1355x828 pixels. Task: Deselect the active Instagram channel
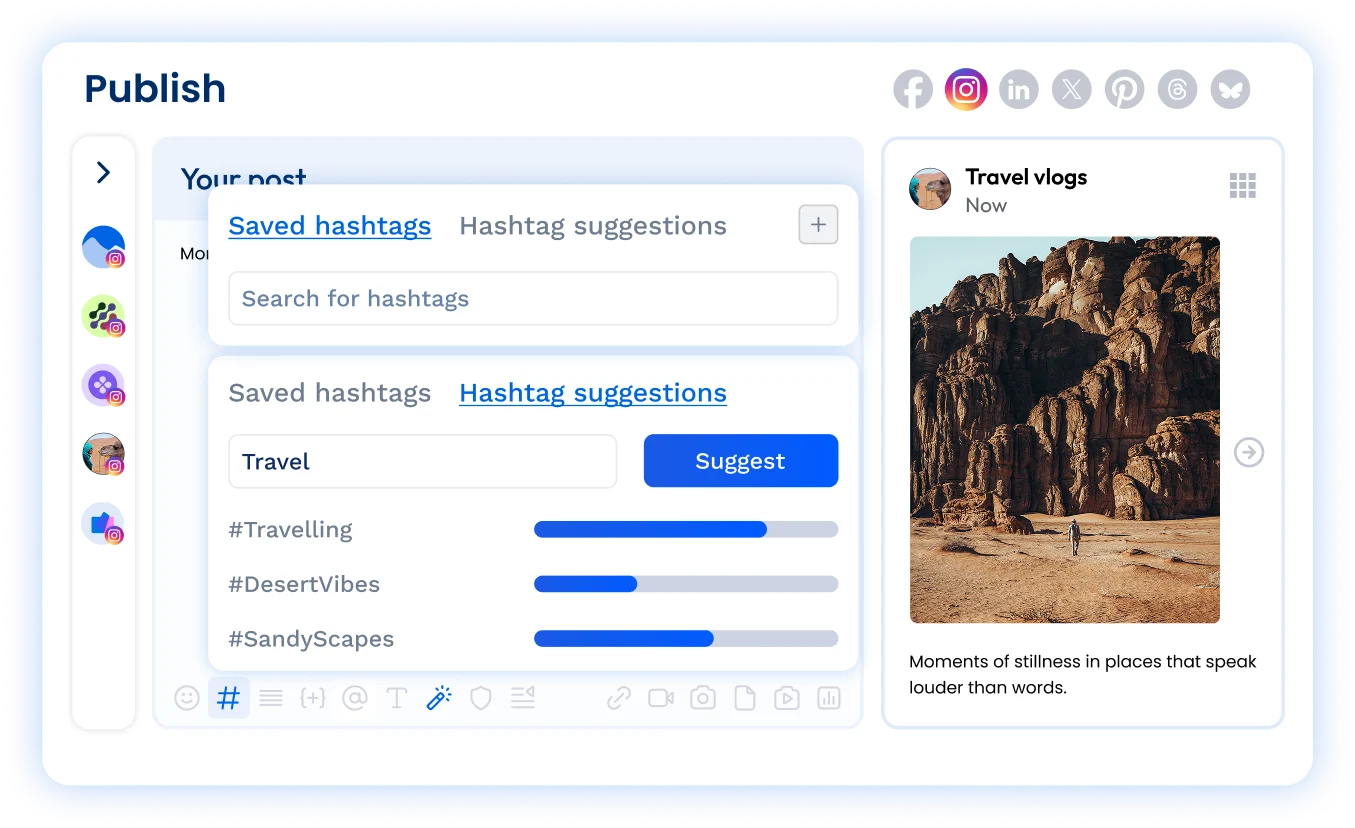pos(965,89)
